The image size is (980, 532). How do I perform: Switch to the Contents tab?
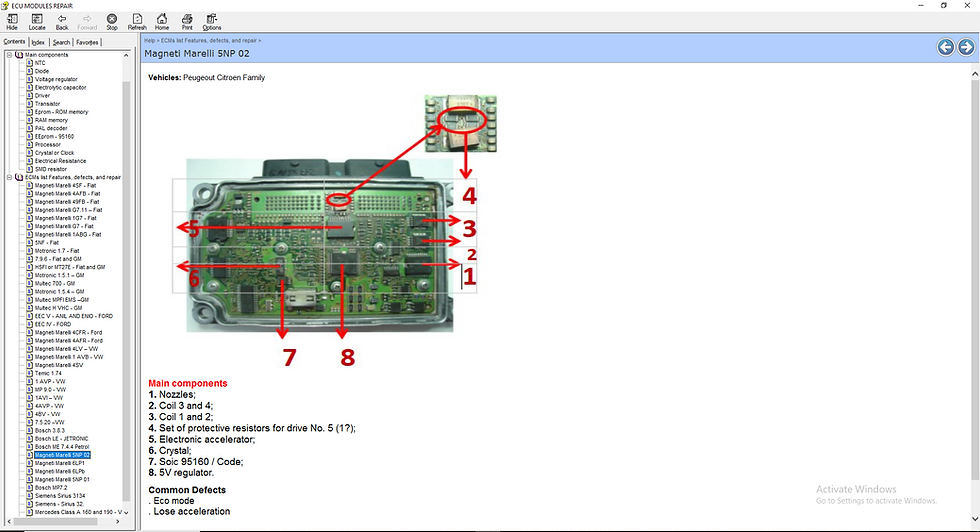[14, 42]
